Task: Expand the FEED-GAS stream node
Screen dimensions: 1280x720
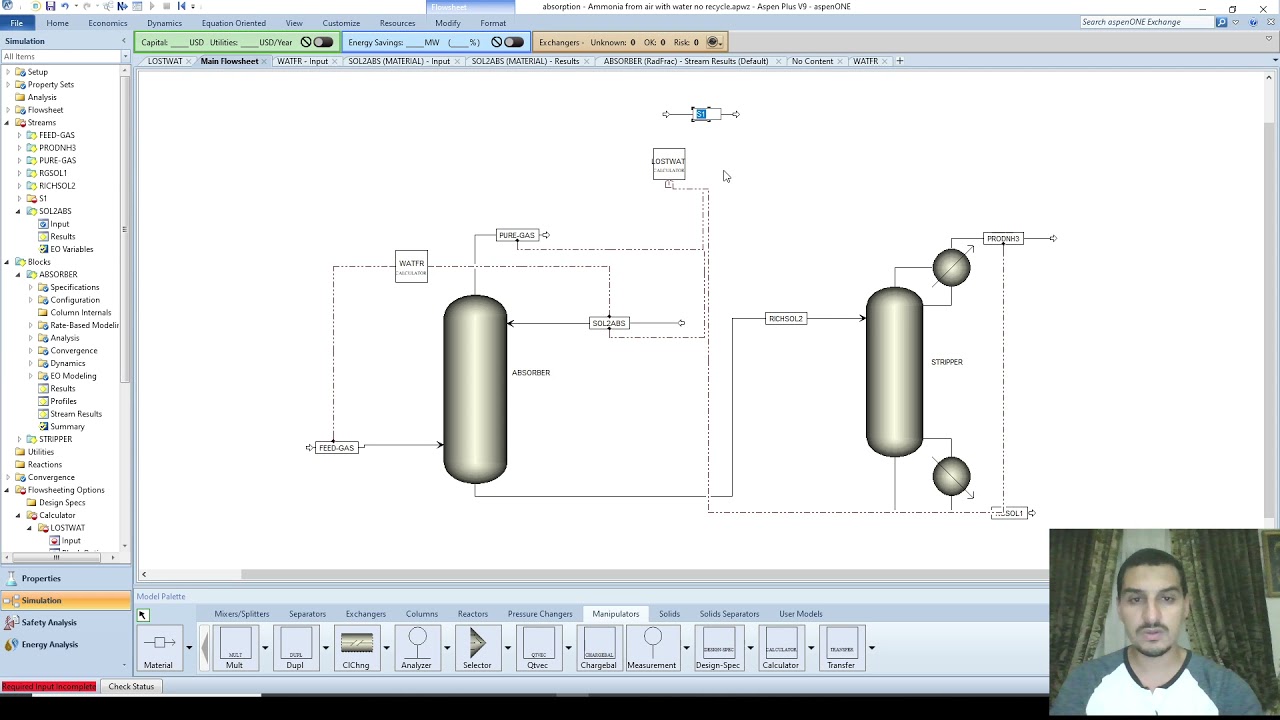Action: [19, 135]
